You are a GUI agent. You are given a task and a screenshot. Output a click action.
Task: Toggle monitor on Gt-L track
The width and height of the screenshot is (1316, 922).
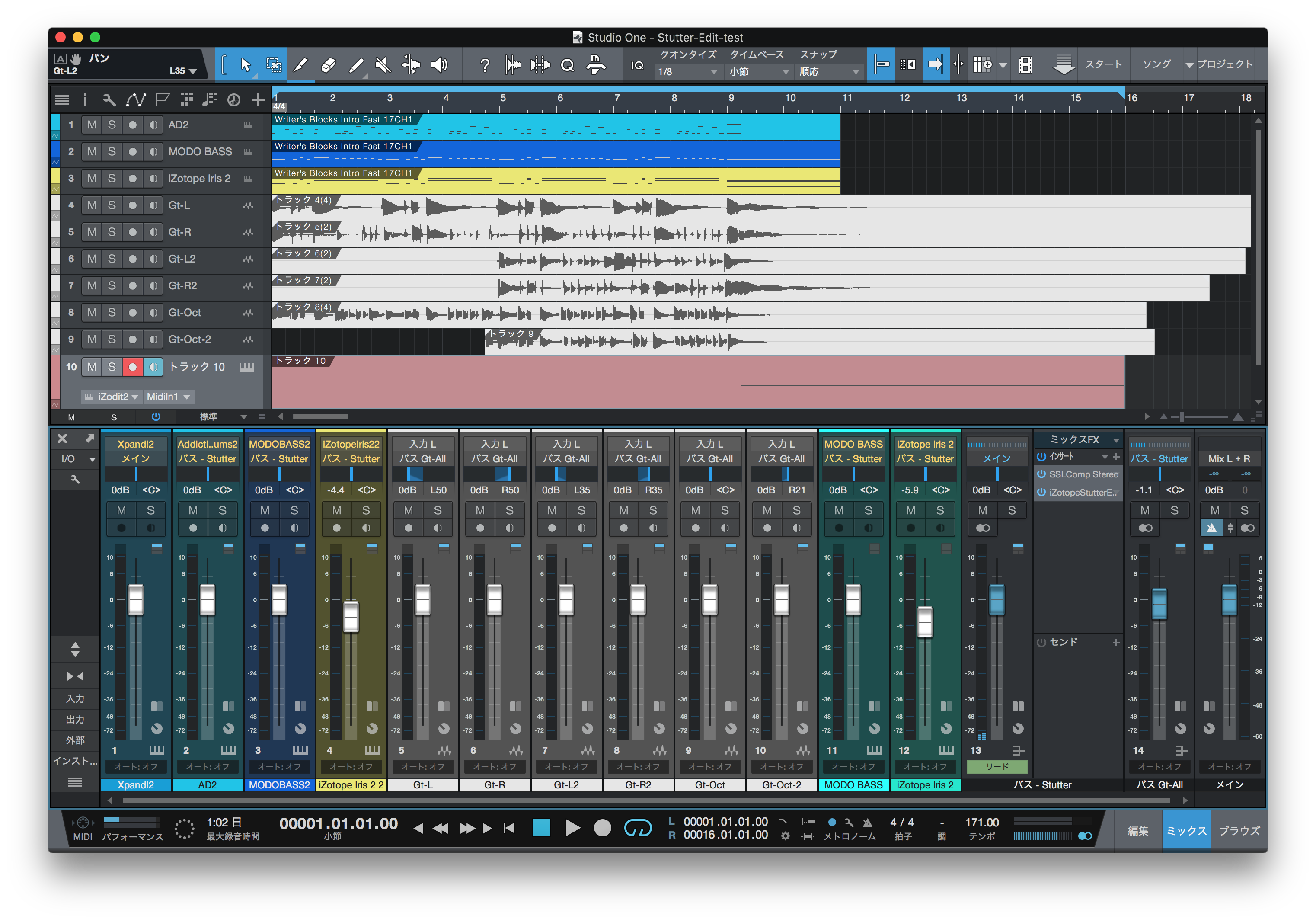[x=153, y=205]
